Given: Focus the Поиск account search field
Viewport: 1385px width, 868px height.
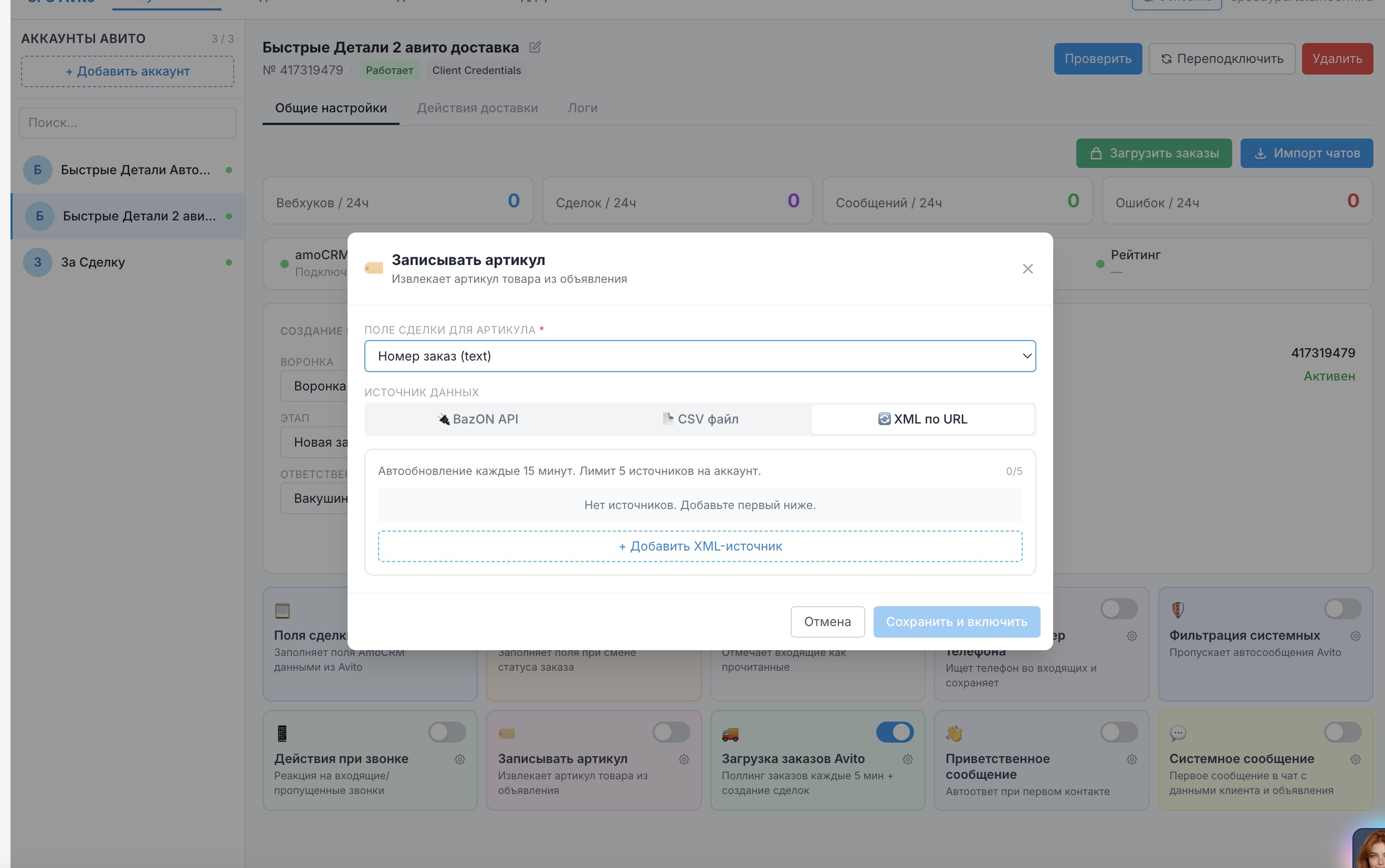Looking at the screenshot, I should coord(128,123).
